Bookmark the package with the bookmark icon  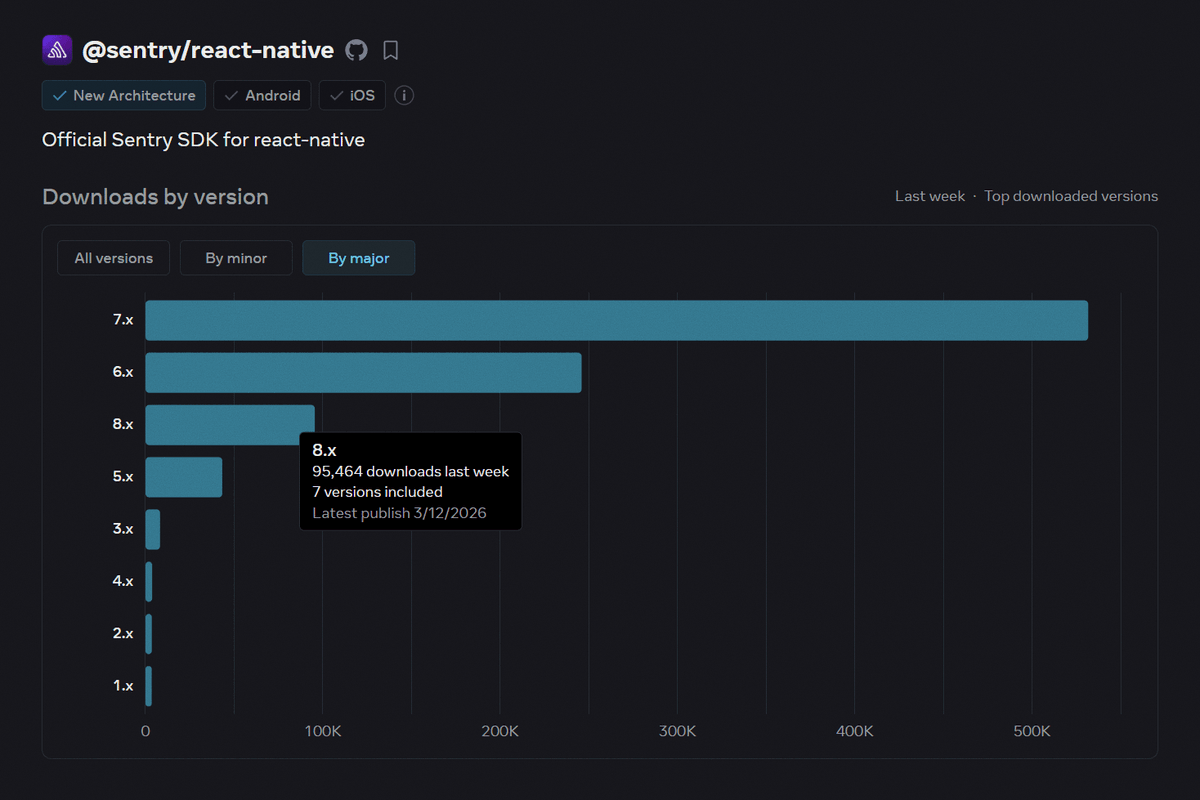(x=391, y=50)
